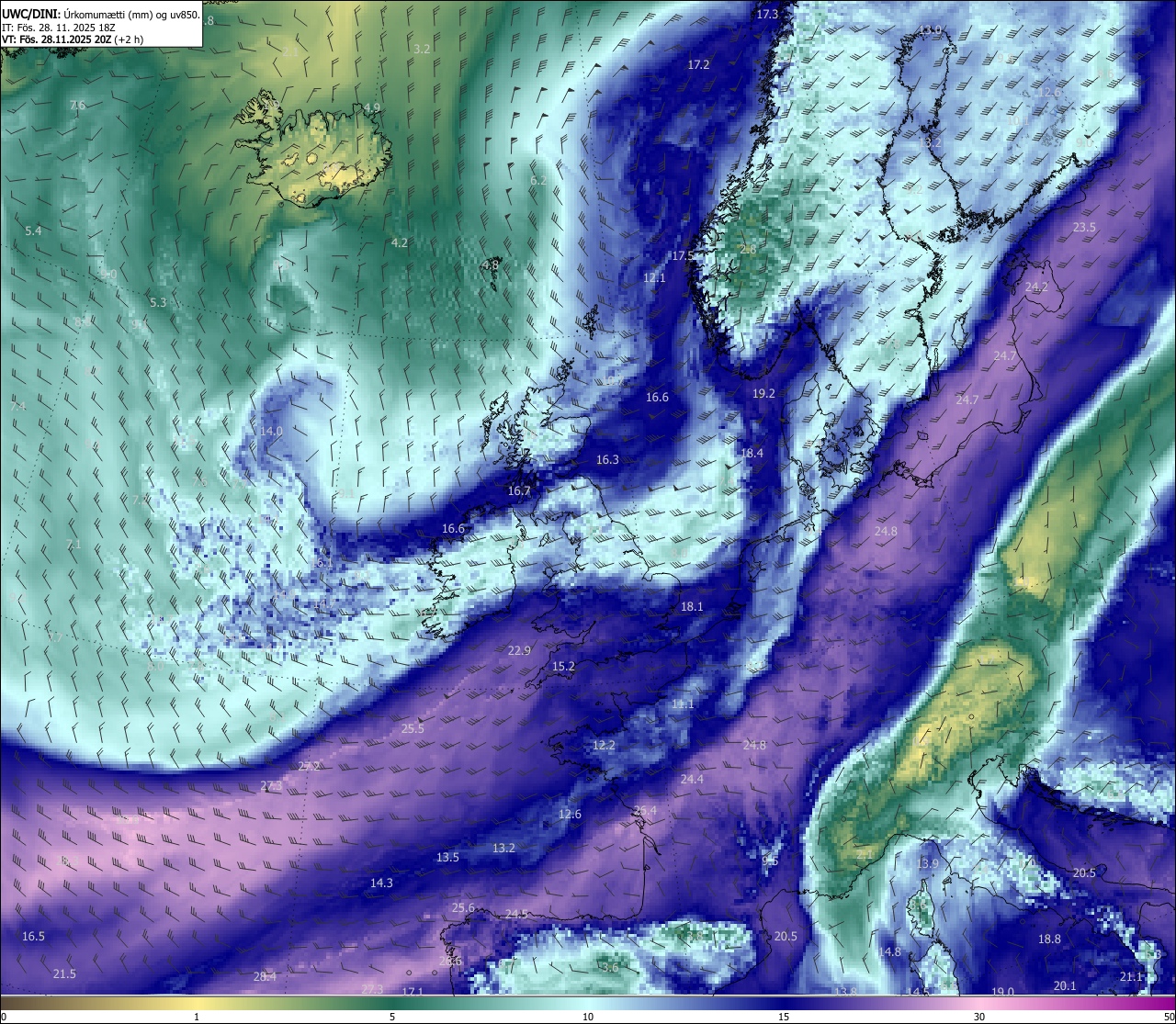Viewport: 1176px width, 1024px height.
Task: Click the UWC/DINI Úrkomumætti title text
Action: tap(100, 15)
